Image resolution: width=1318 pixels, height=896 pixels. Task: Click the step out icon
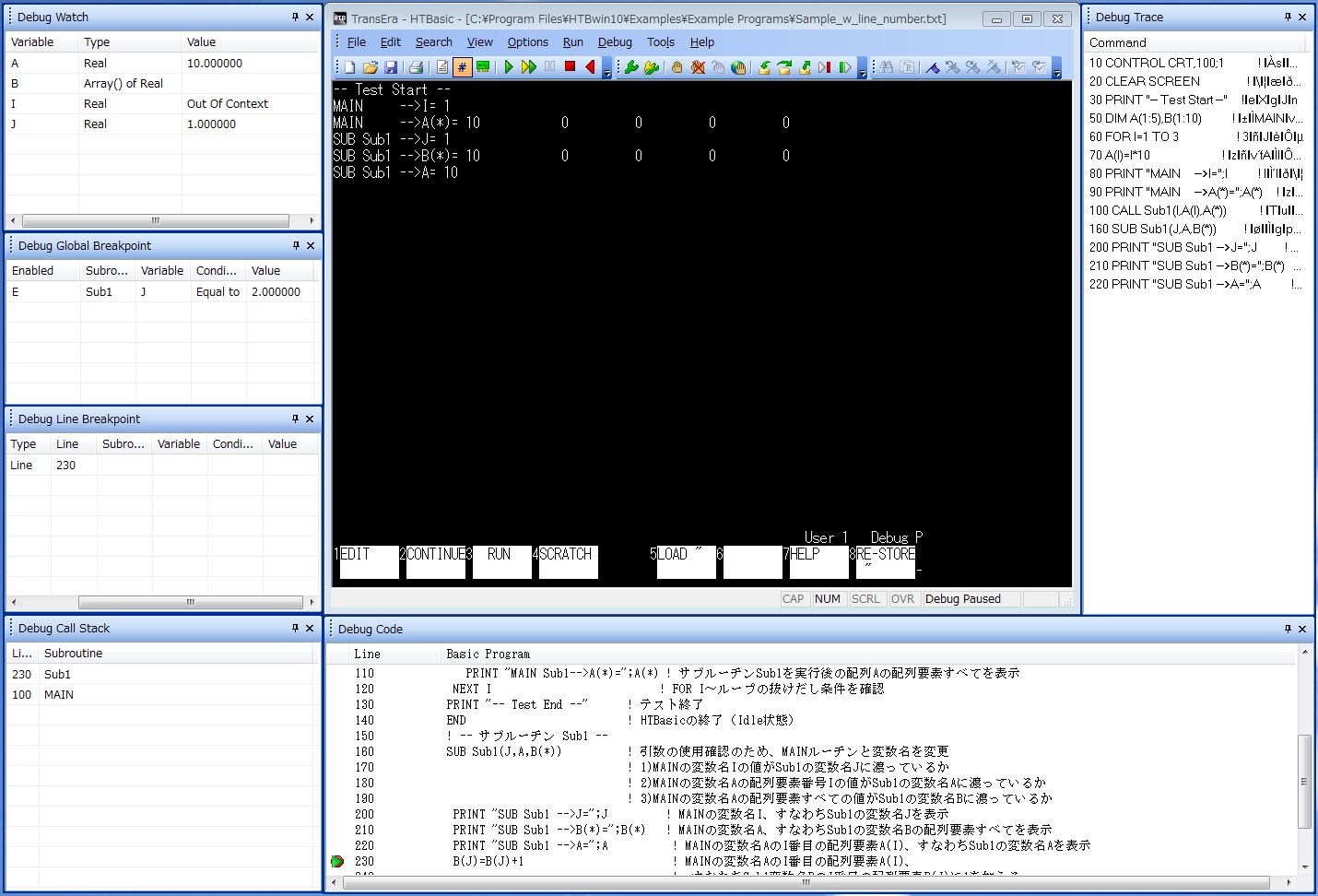(805, 66)
